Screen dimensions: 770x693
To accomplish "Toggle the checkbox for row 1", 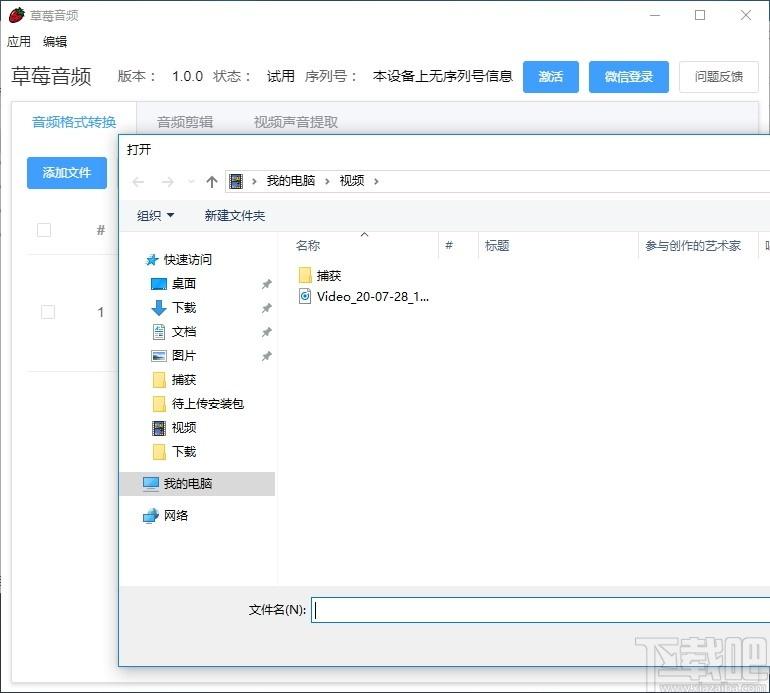I will (48, 312).
